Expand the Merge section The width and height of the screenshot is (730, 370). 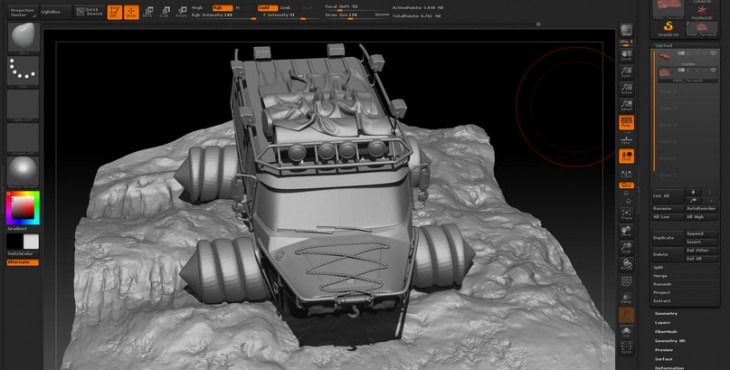(660, 276)
